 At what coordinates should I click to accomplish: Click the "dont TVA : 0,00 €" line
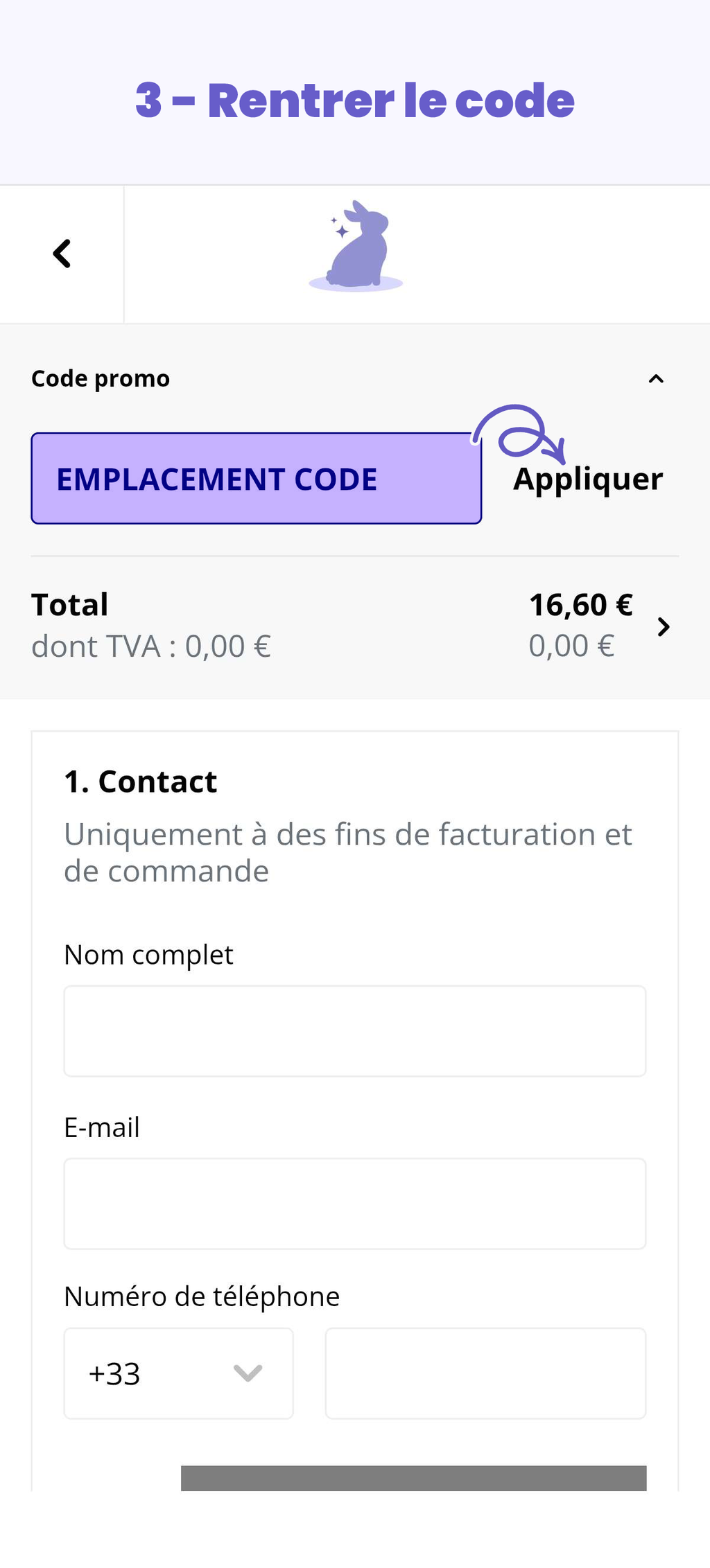pyautogui.click(x=151, y=646)
